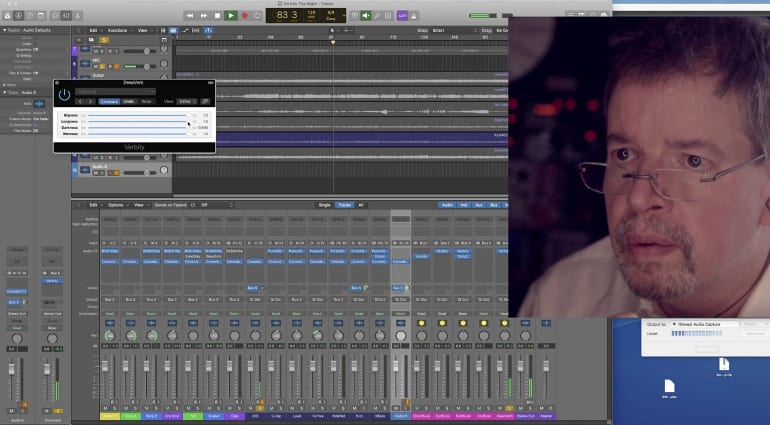Toggle the Inspector icon in toolbar

pos(19,16)
